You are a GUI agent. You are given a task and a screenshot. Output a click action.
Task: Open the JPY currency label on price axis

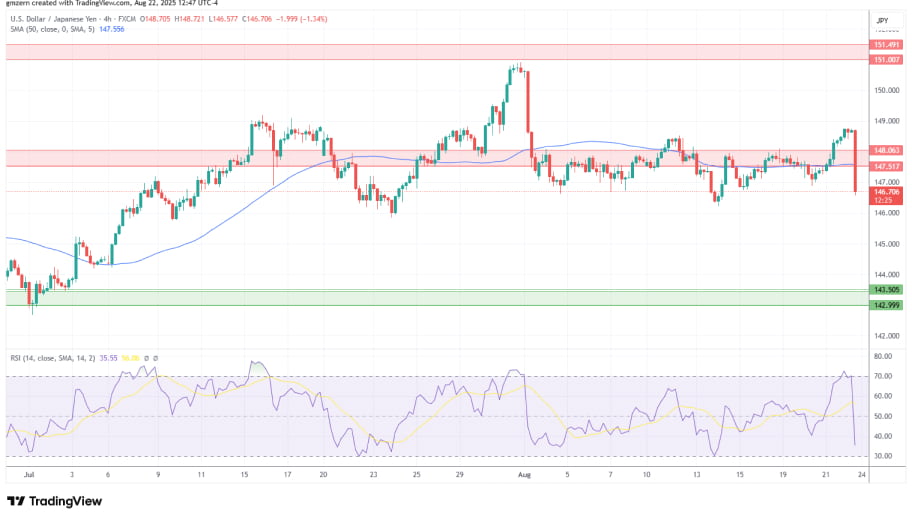tap(882, 20)
